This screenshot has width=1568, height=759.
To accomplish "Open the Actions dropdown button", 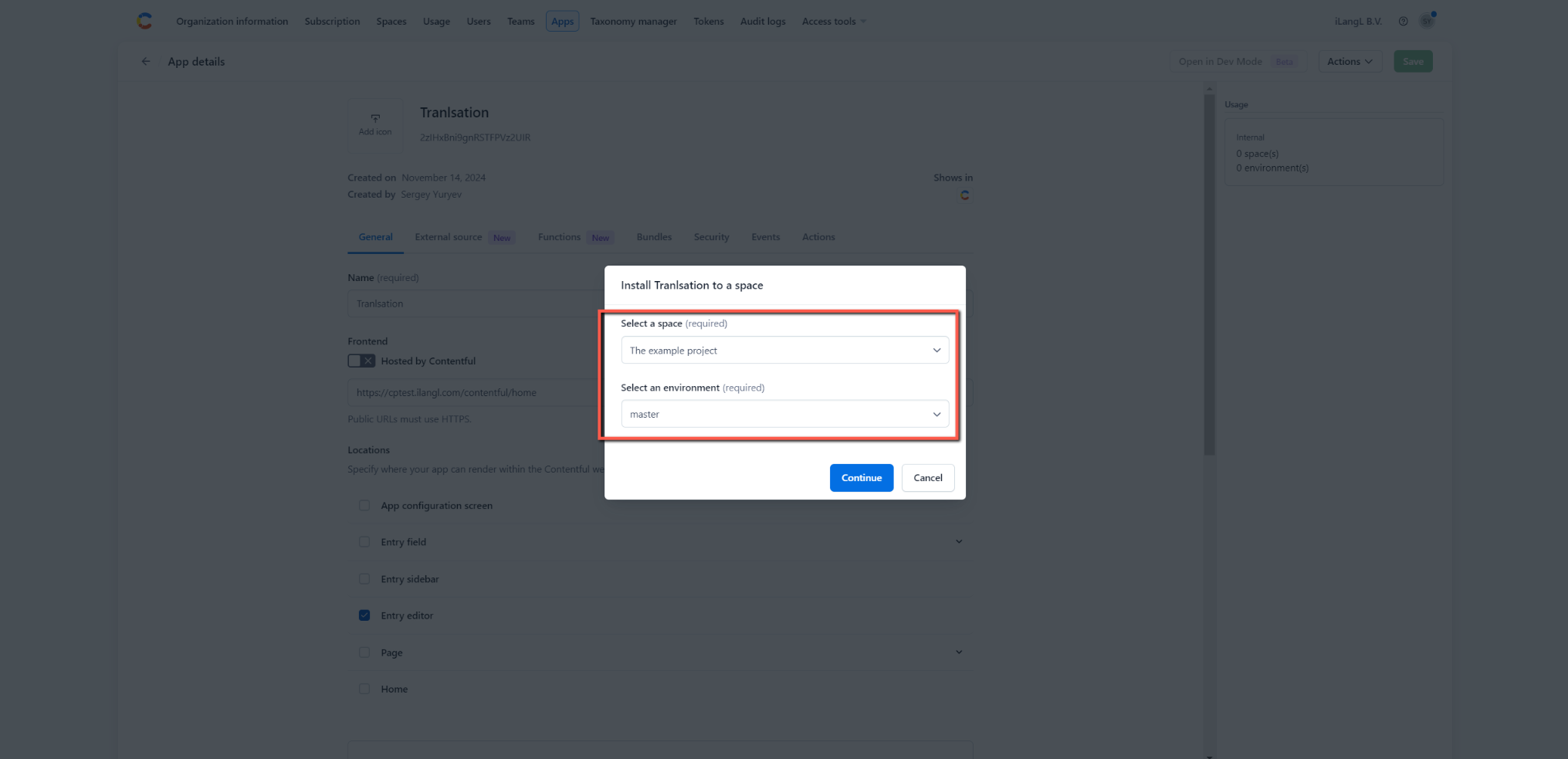I will tap(1350, 62).
